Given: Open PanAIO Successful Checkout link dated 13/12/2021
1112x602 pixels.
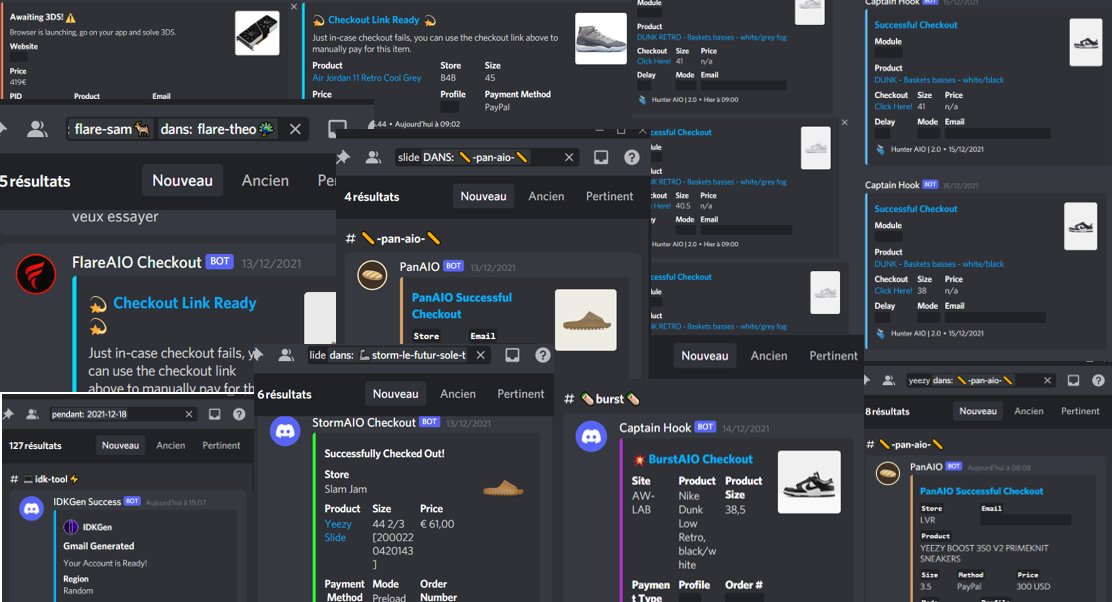Looking at the screenshot, I should 462,306.
